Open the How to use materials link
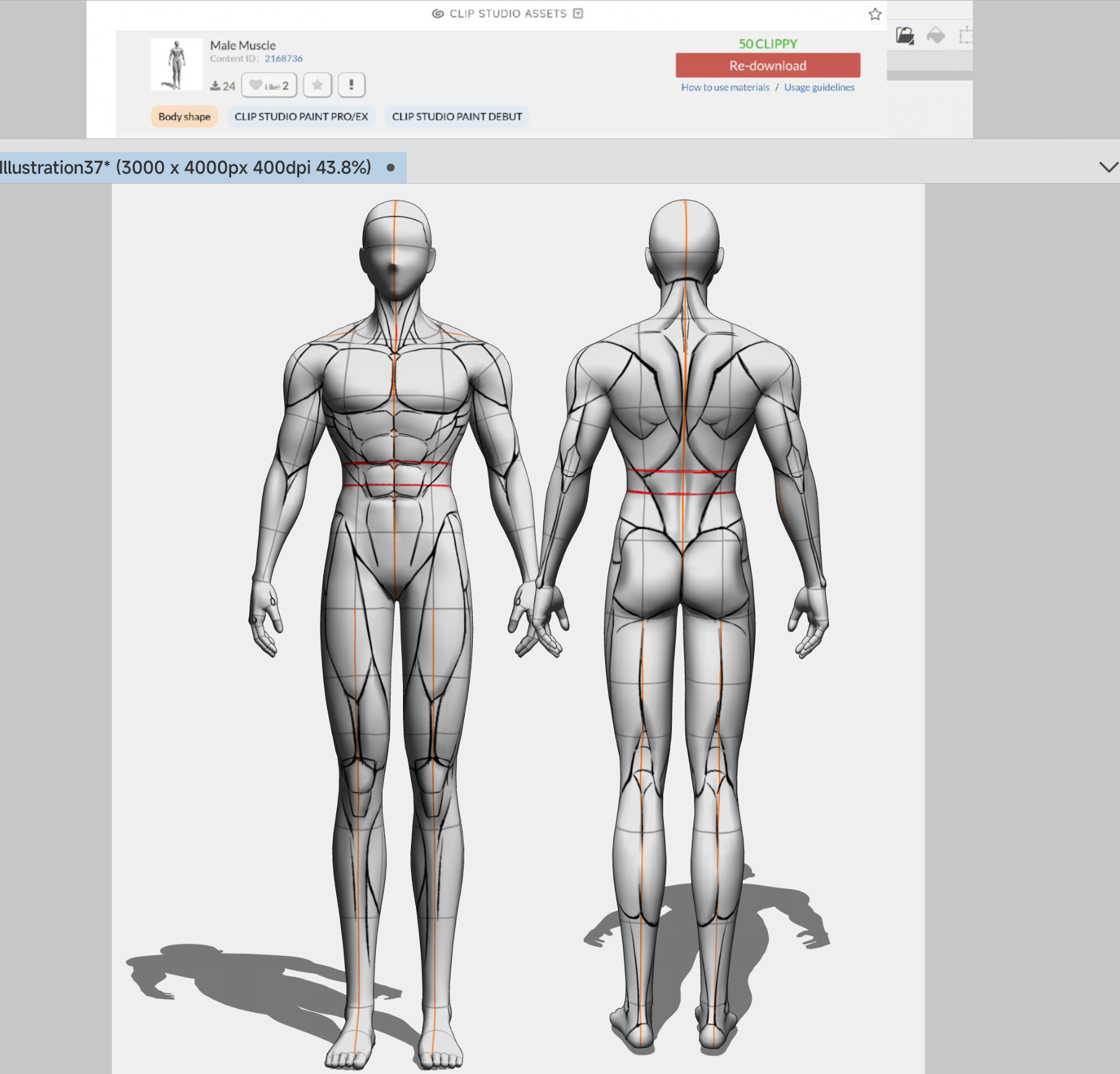Image resolution: width=1120 pixels, height=1074 pixels. pos(725,87)
